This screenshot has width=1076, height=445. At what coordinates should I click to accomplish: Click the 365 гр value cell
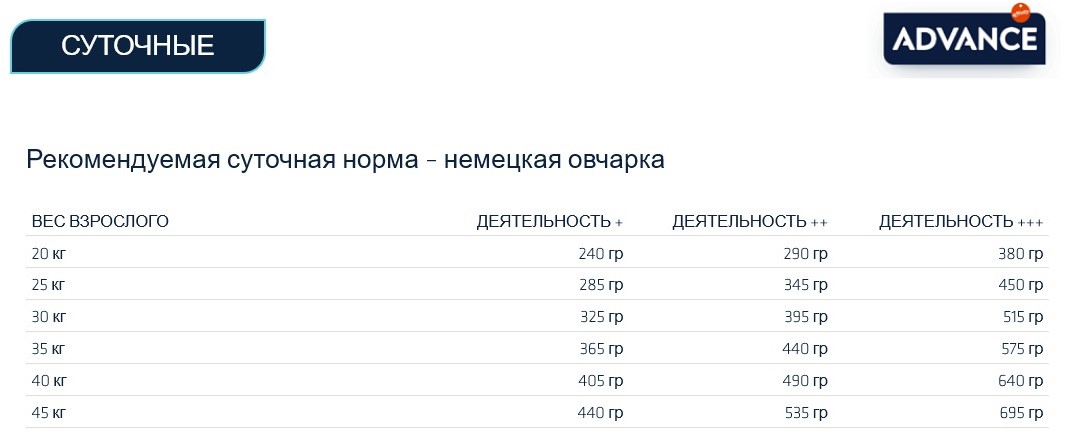coord(600,349)
